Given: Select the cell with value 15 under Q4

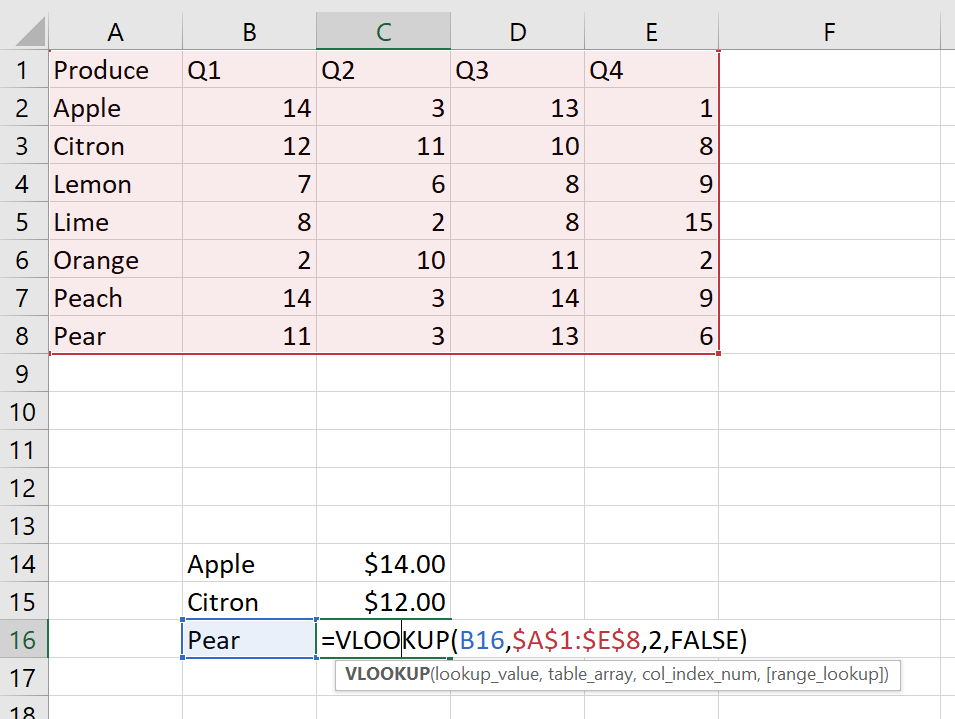Looking at the screenshot, I should 651,221.
